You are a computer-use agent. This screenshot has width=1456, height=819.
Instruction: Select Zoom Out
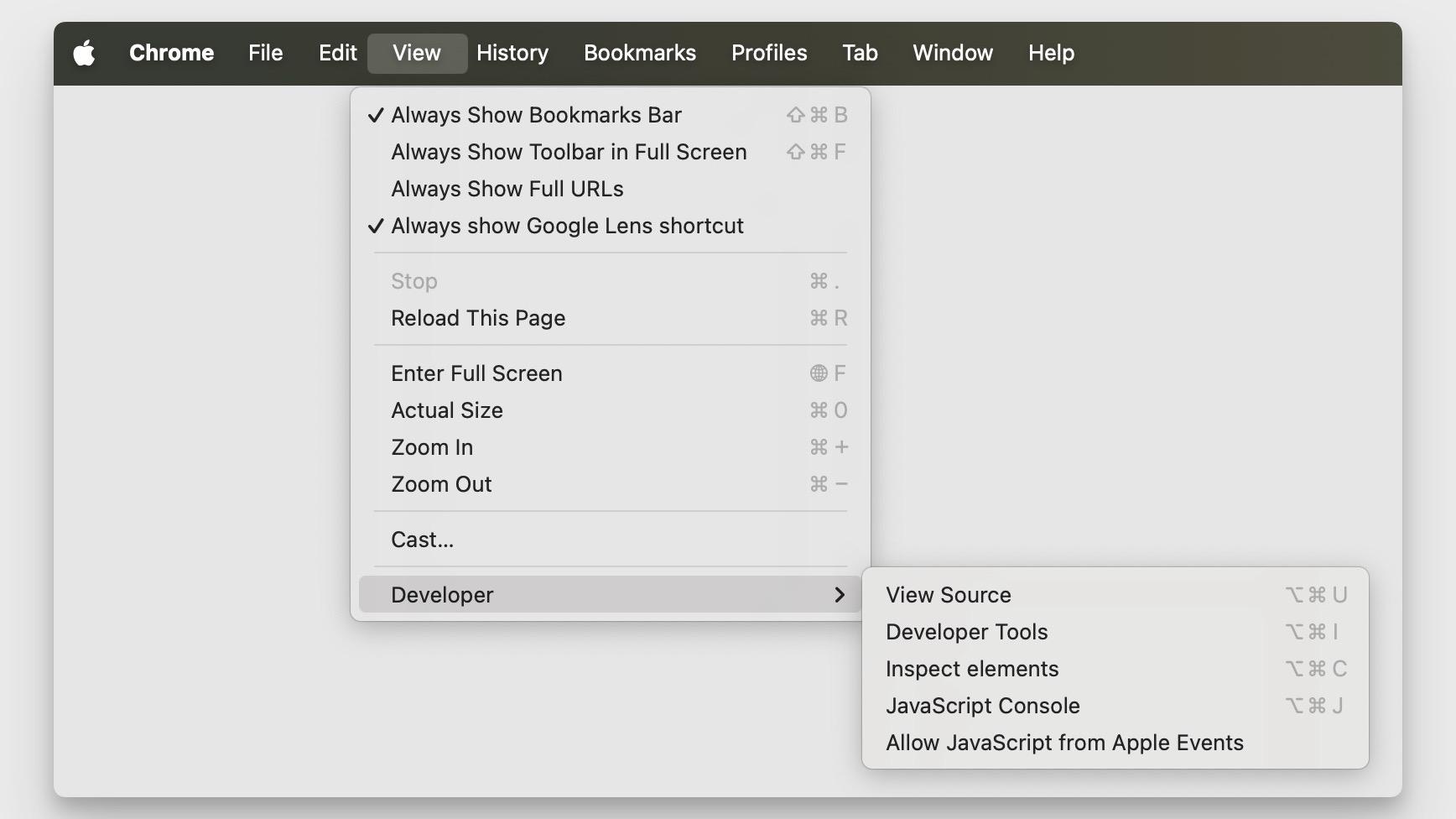click(611, 484)
